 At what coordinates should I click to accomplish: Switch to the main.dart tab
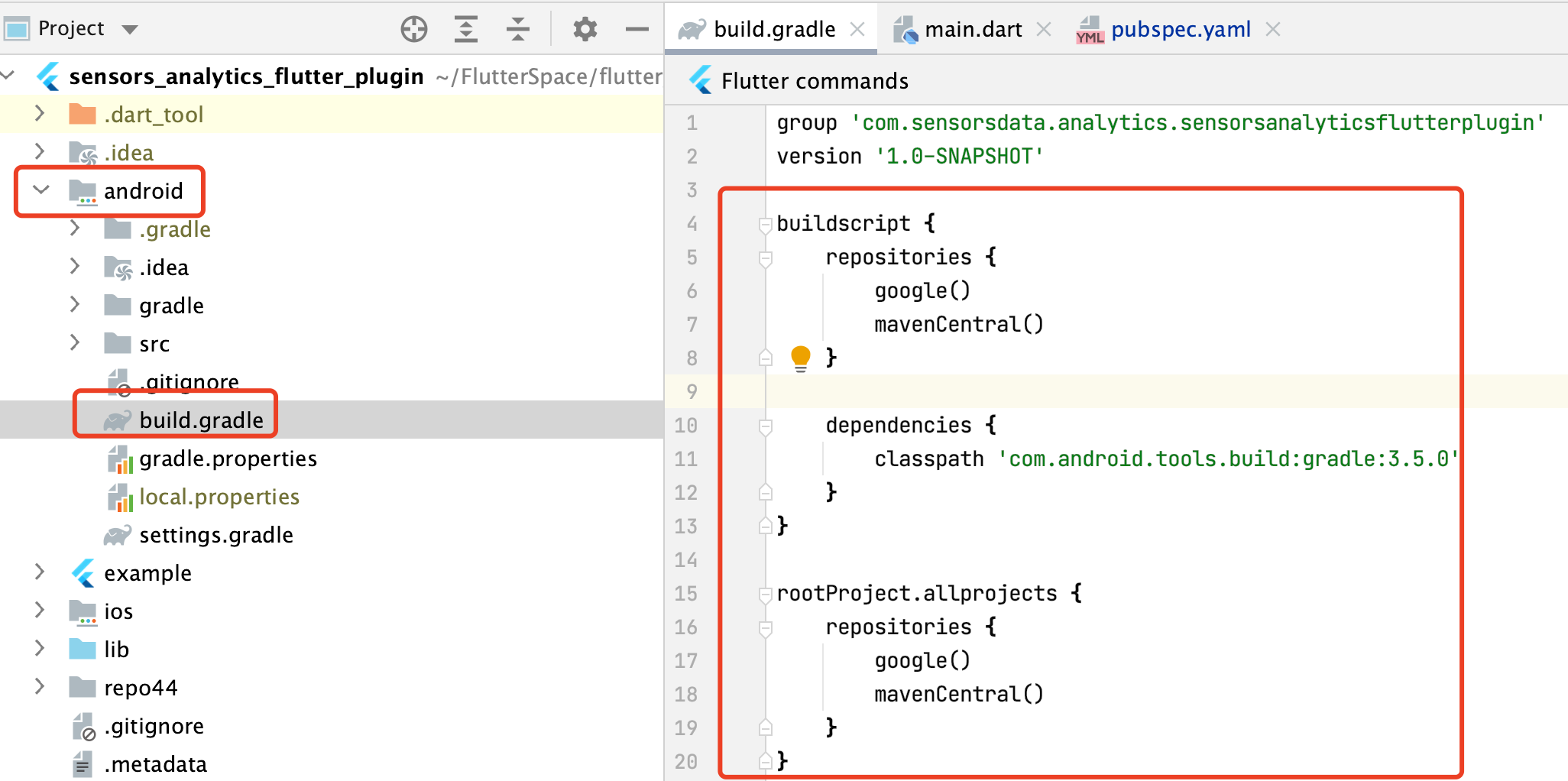pos(973,29)
